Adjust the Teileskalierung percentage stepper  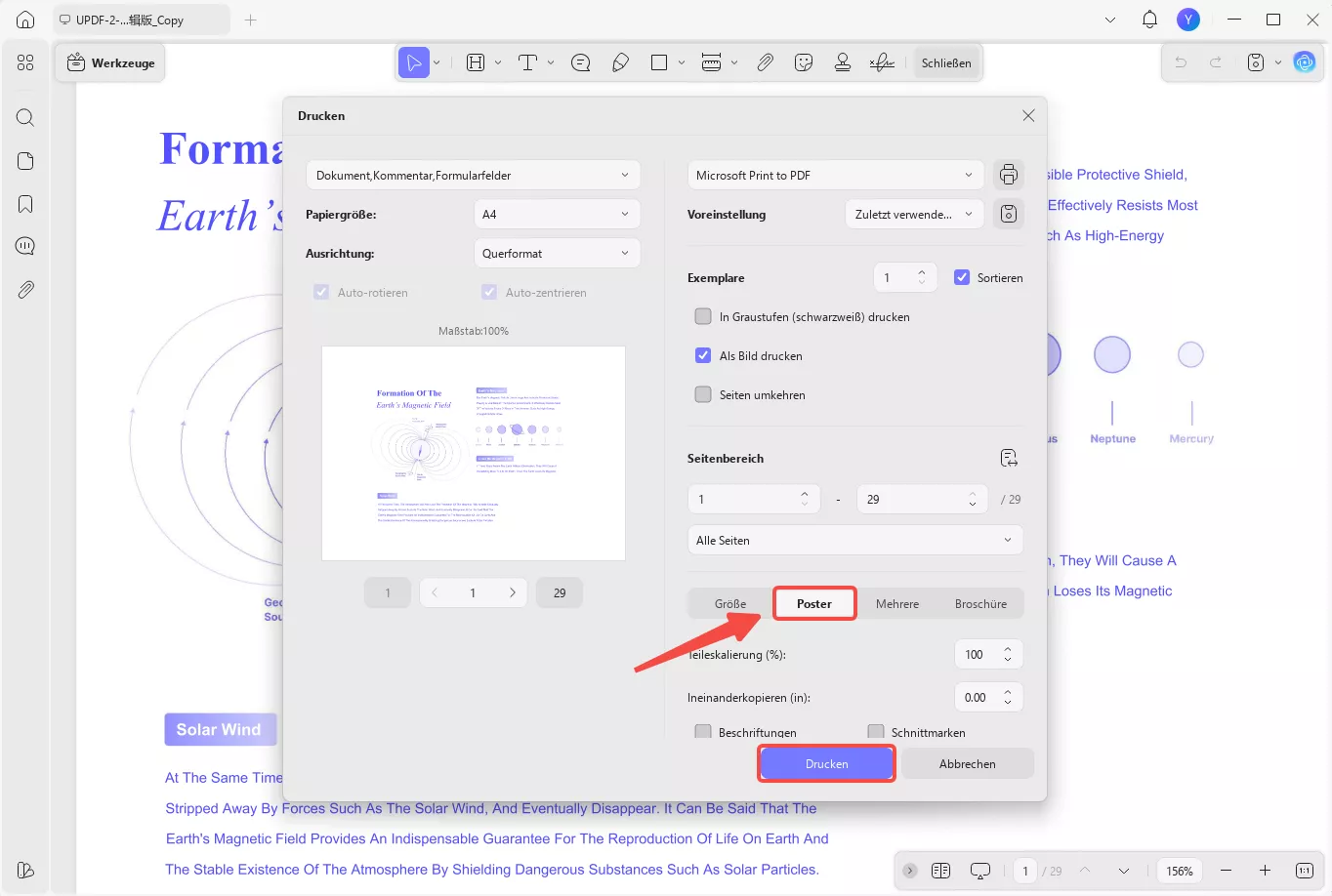1008,654
